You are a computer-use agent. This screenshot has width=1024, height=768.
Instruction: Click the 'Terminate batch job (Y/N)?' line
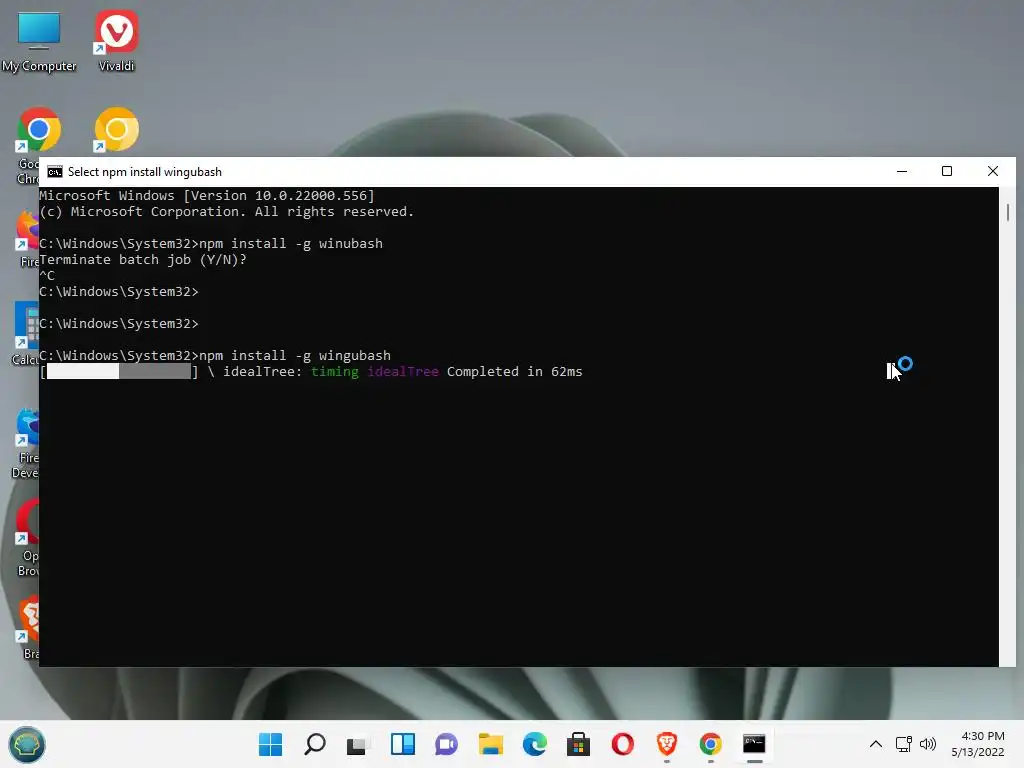click(x=143, y=259)
